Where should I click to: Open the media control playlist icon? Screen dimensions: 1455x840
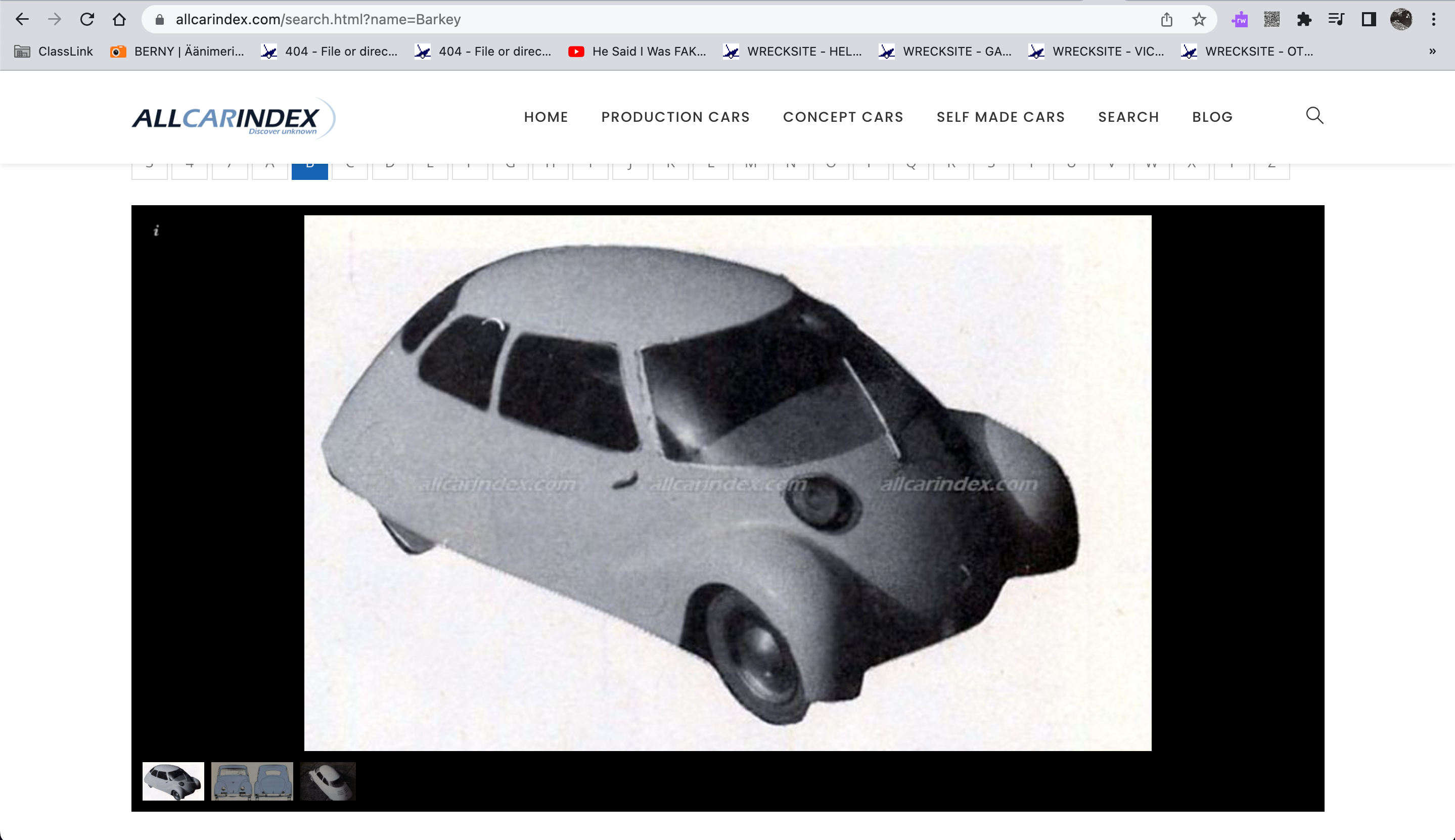pyautogui.click(x=1336, y=20)
